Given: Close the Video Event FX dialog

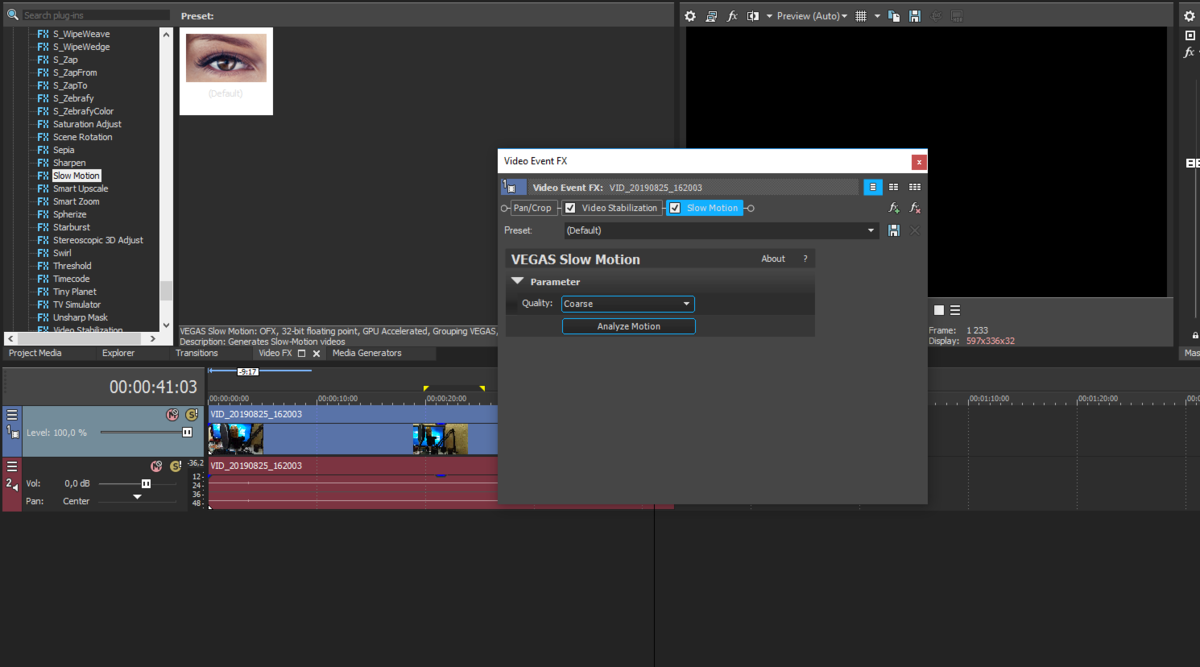Looking at the screenshot, I should click(919, 161).
